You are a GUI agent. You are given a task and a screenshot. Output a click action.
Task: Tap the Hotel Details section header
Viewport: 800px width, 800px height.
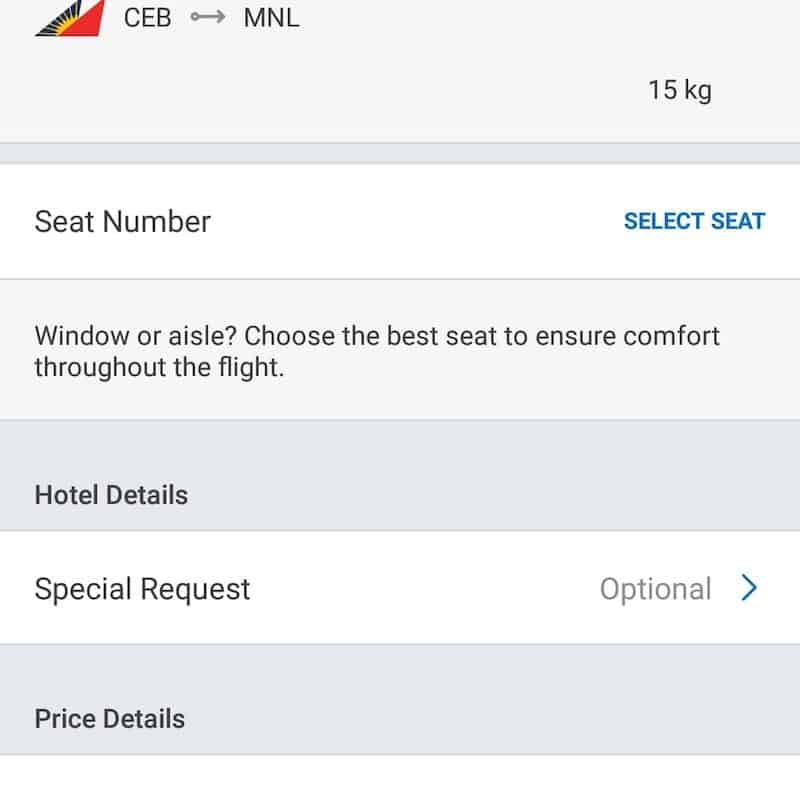pyautogui.click(x=111, y=495)
